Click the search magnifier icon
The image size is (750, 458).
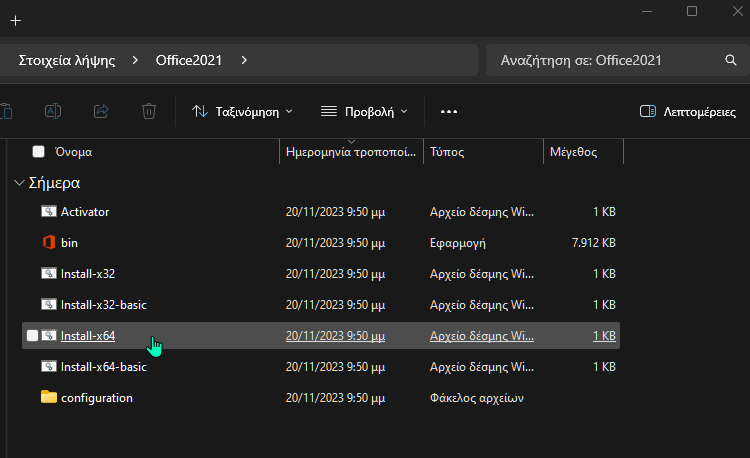(730, 60)
